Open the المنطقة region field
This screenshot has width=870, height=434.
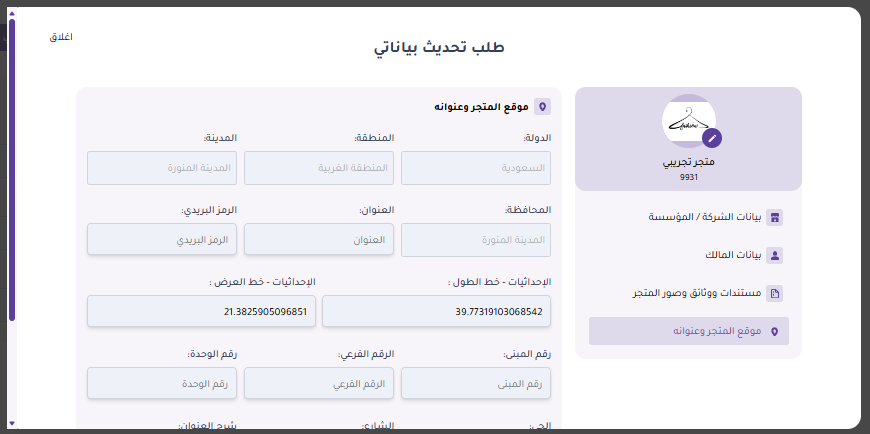point(319,168)
